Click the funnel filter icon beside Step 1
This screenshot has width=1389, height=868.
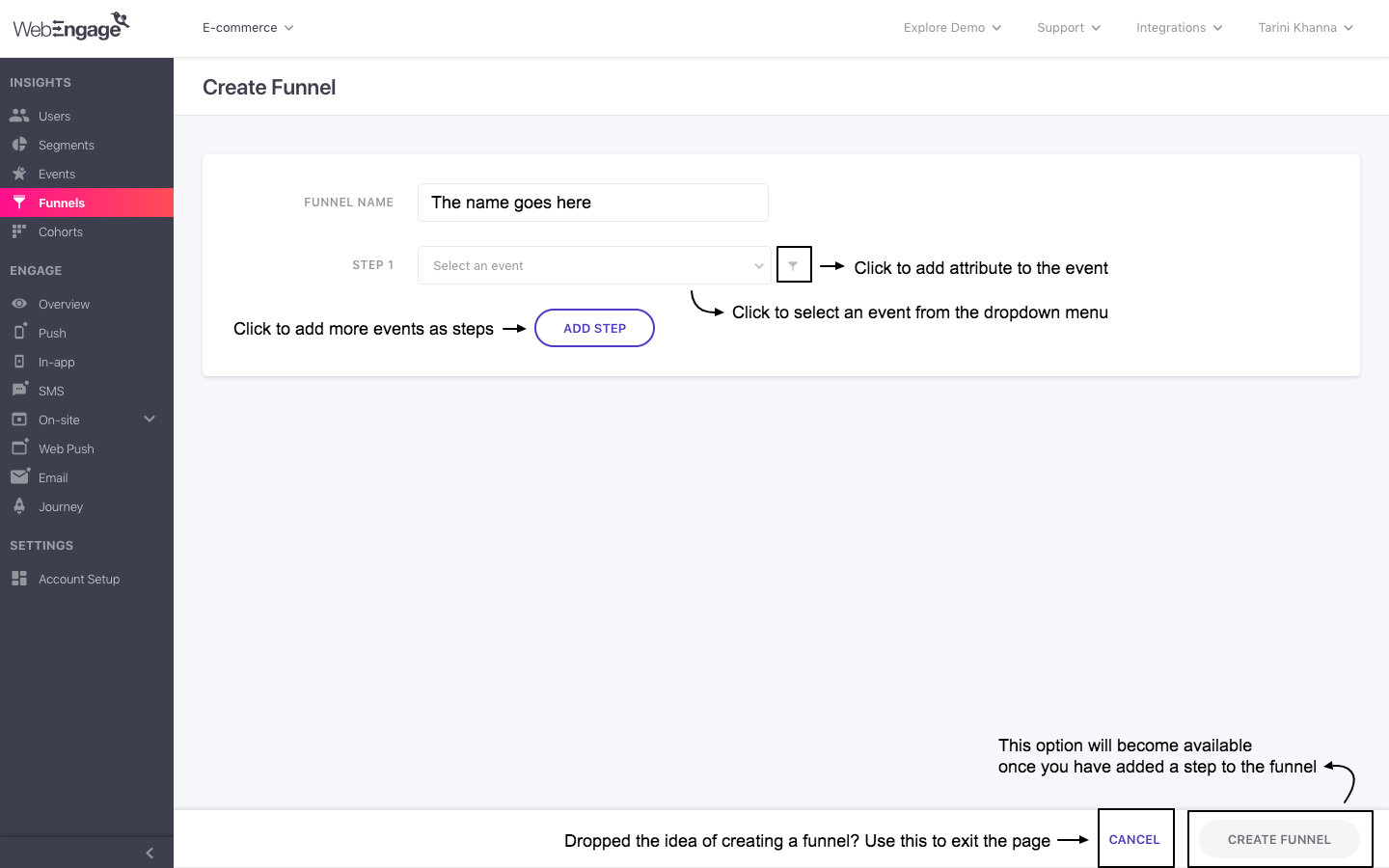point(794,264)
